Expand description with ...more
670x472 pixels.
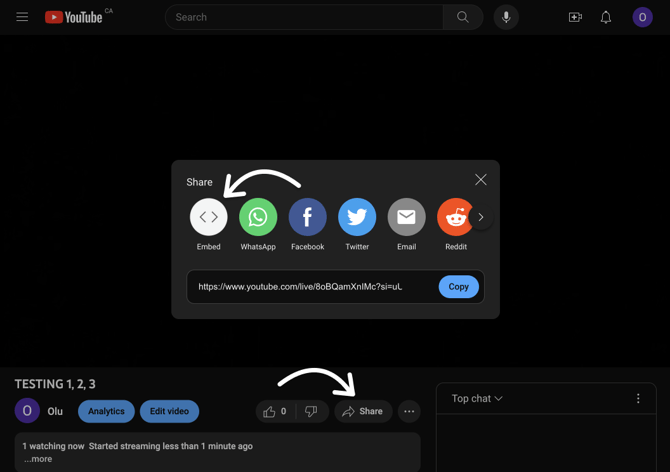coord(38,459)
